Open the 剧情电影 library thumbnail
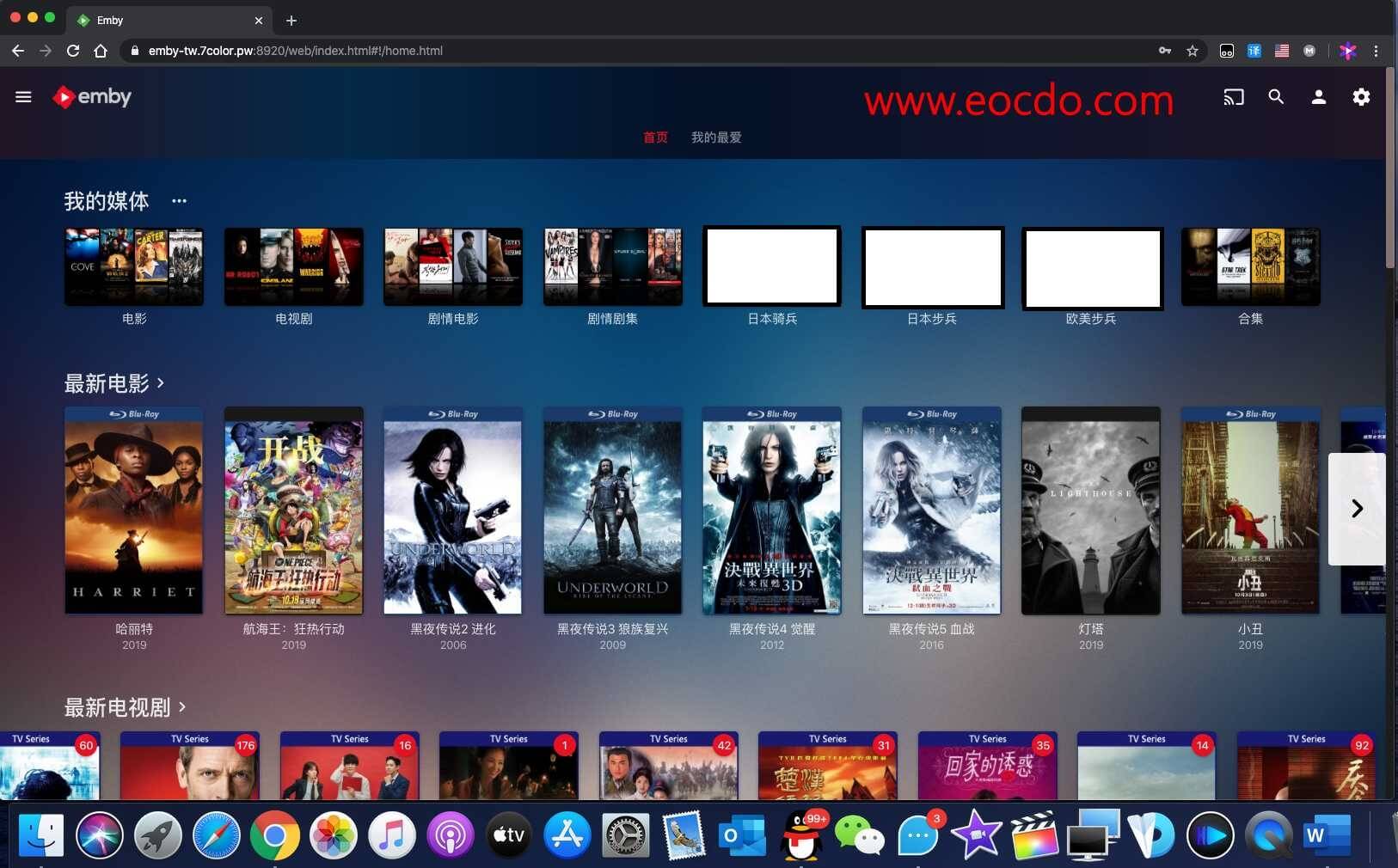 click(453, 266)
